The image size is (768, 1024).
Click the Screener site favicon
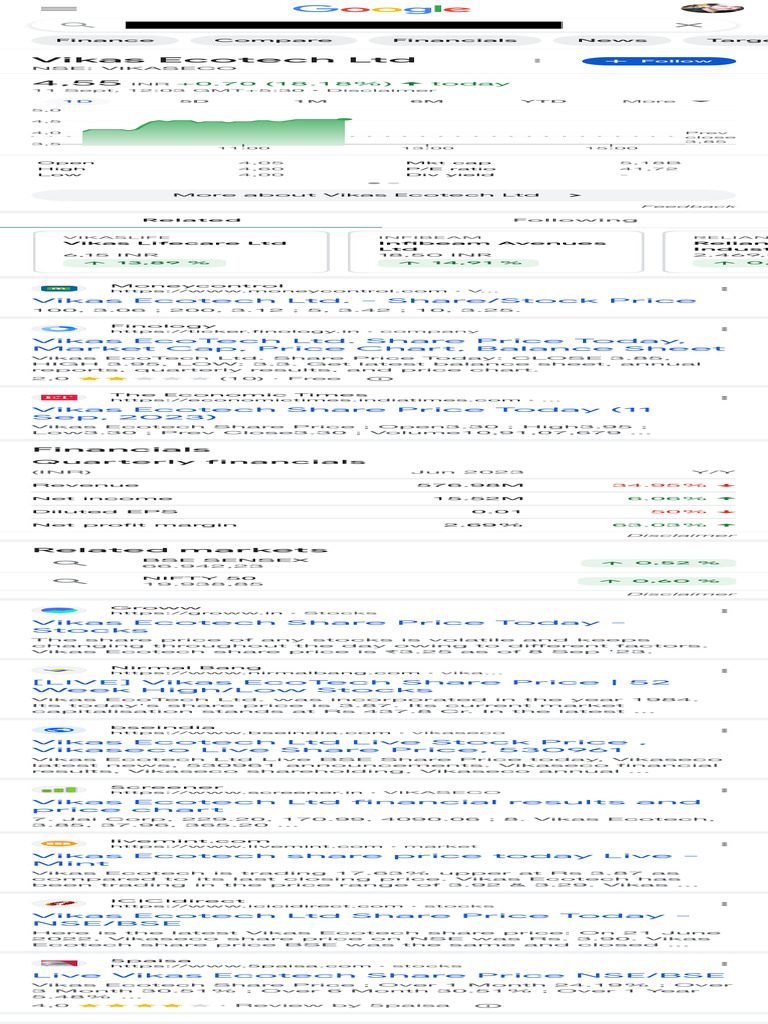point(59,790)
